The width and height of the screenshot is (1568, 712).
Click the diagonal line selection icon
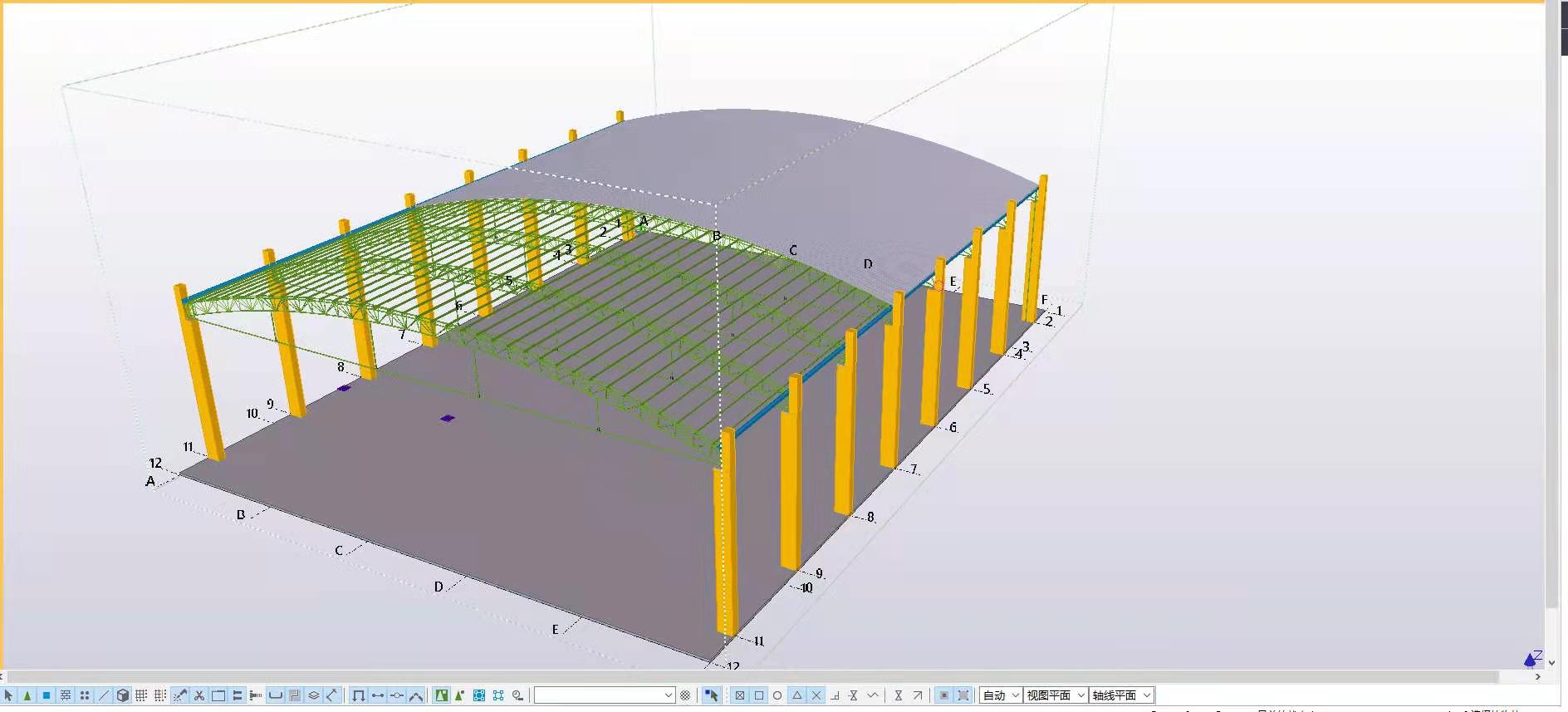(104, 695)
